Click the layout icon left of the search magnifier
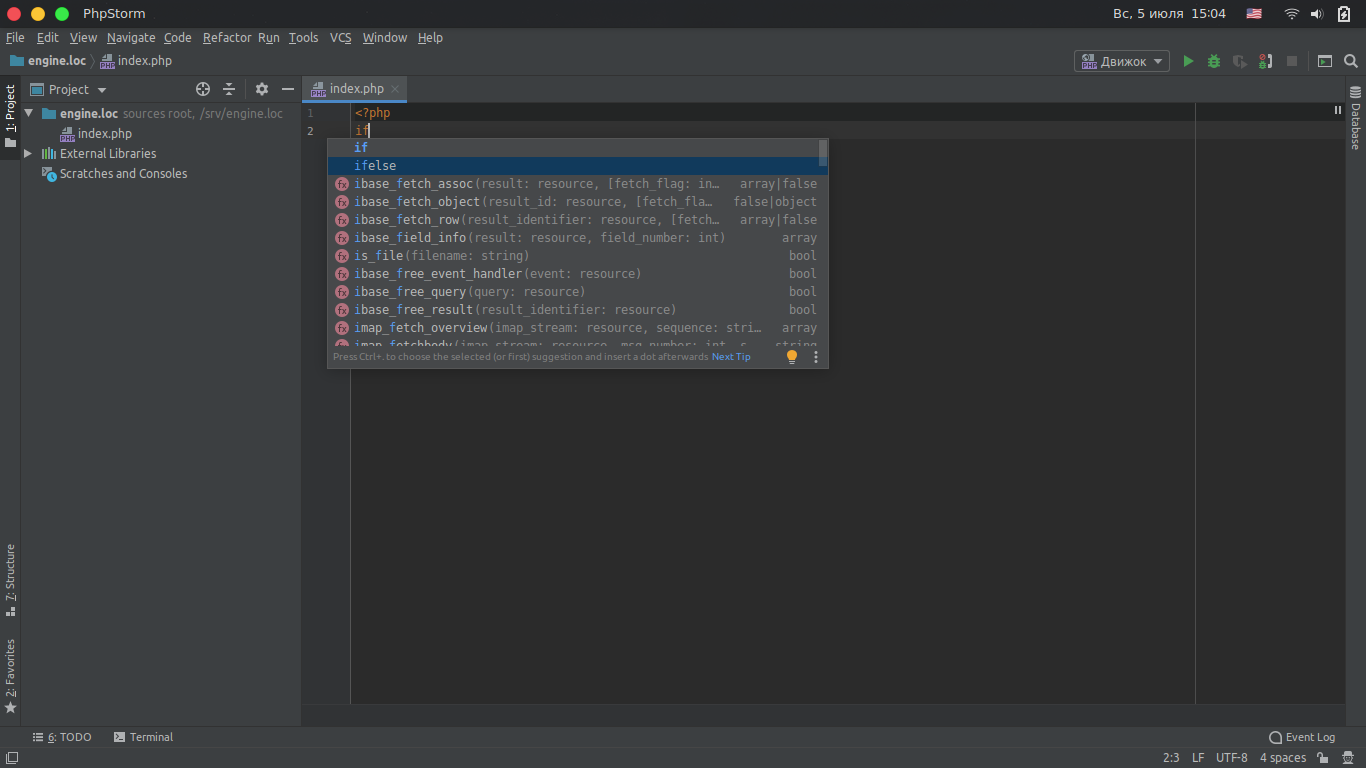Screen dimensions: 1366x768 point(1325,61)
